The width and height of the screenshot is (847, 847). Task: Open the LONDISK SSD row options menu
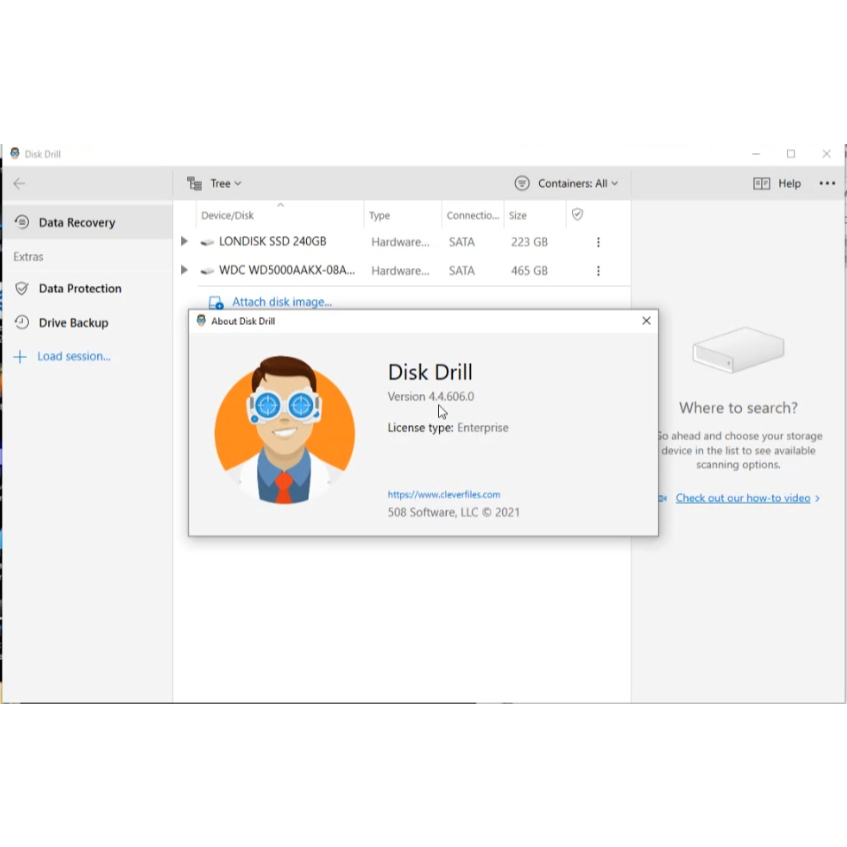tap(598, 242)
